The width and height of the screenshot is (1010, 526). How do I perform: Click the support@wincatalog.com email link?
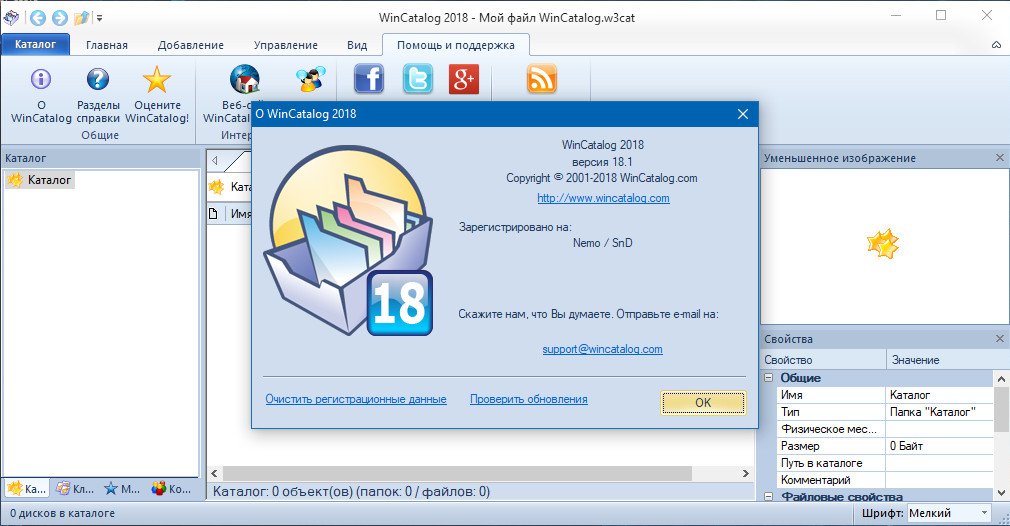point(602,349)
